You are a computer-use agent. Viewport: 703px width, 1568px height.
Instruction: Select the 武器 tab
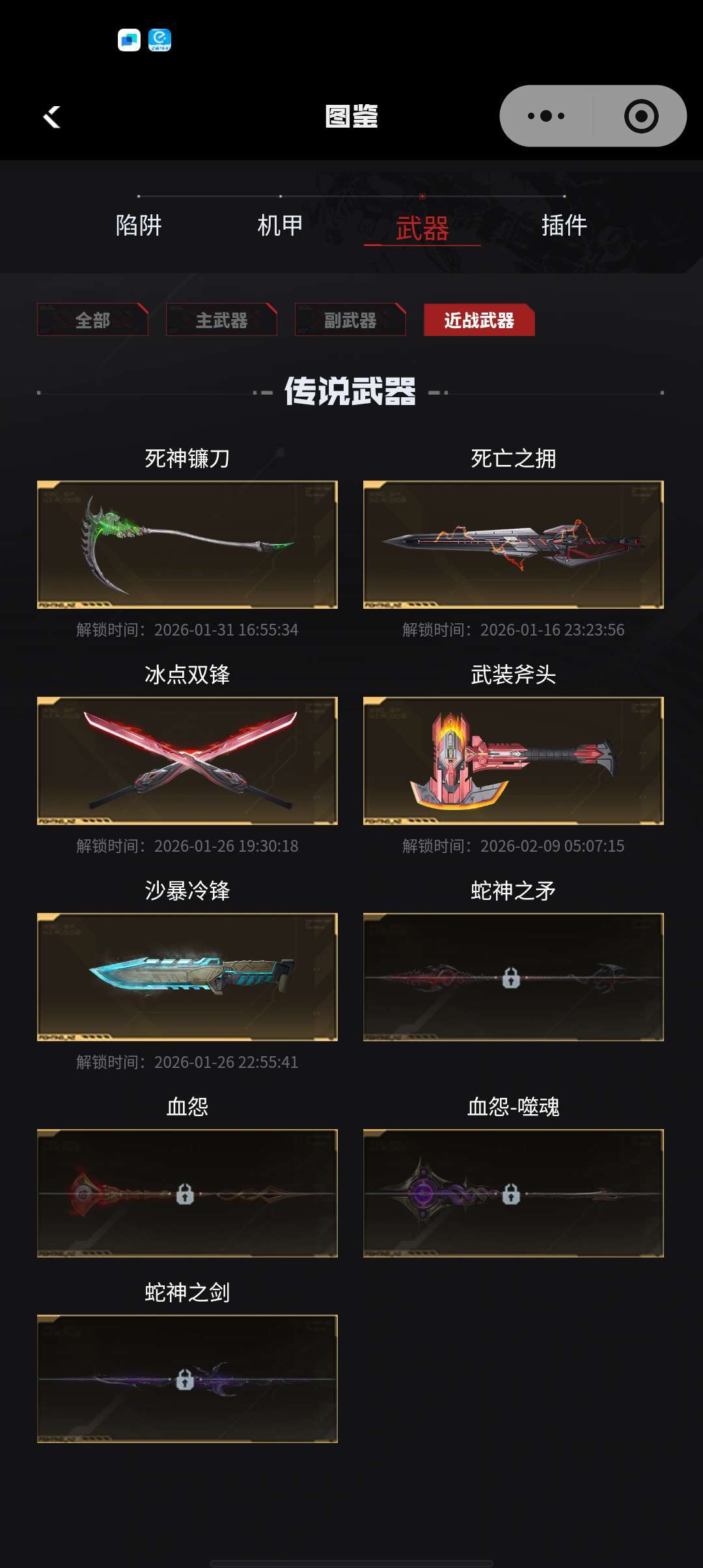click(x=422, y=229)
